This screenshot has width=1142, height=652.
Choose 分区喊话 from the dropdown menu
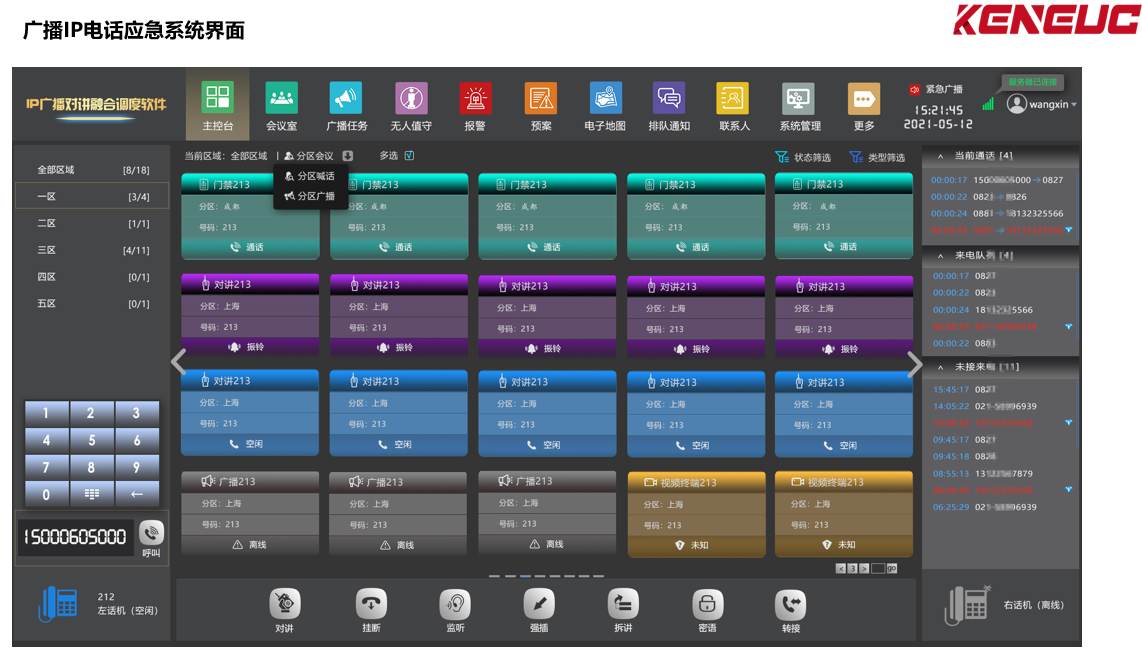point(310,176)
